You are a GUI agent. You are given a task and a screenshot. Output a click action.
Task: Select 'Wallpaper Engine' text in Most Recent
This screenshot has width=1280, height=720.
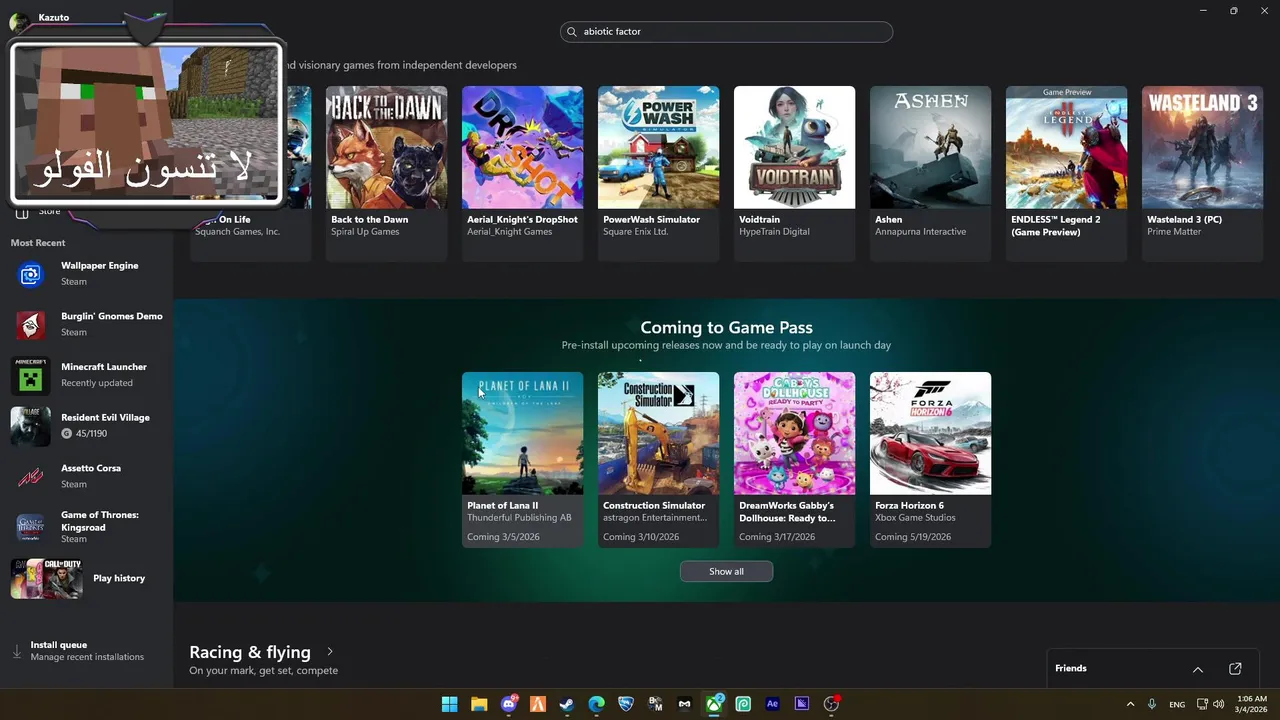(100, 266)
